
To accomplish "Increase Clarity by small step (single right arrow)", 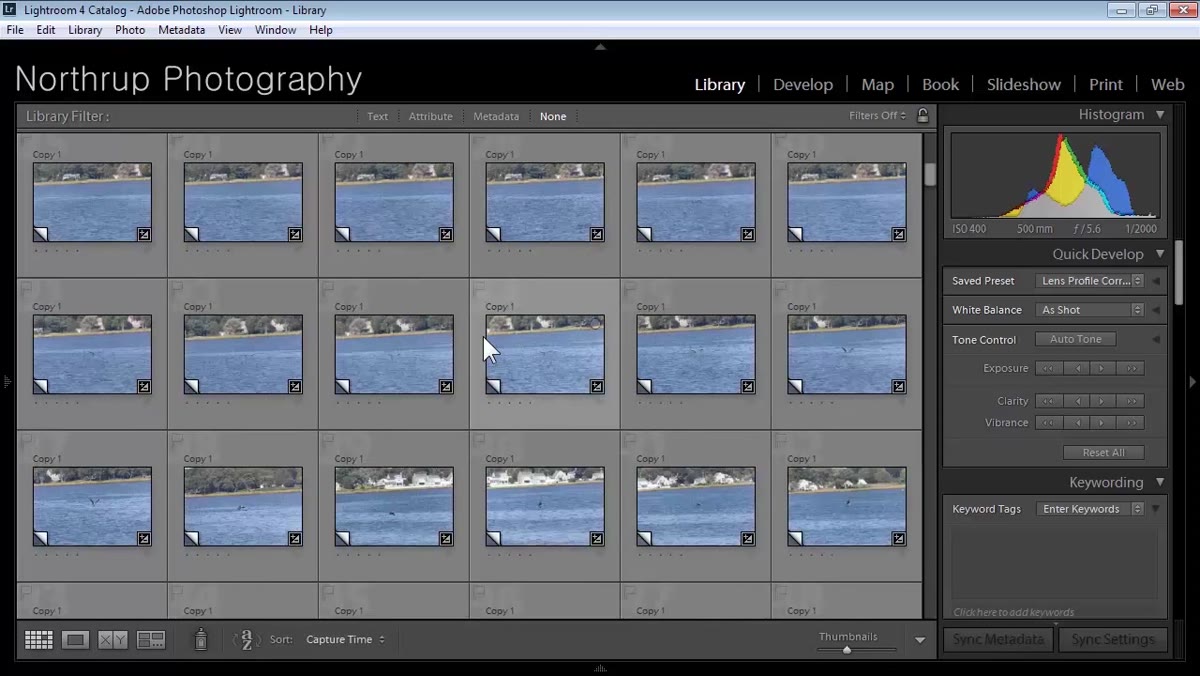I will 1103,401.
